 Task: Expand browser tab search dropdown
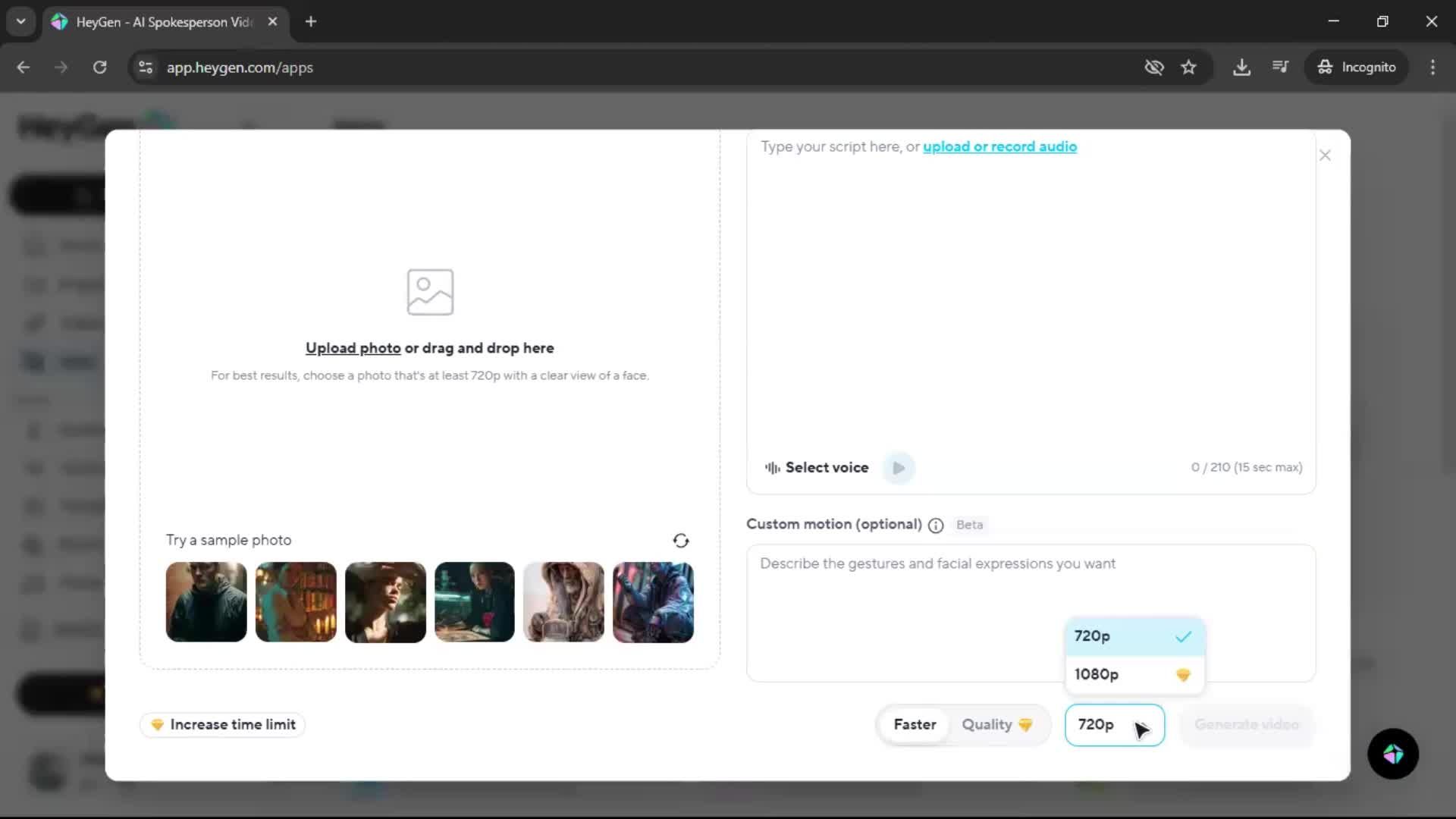[21, 21]
